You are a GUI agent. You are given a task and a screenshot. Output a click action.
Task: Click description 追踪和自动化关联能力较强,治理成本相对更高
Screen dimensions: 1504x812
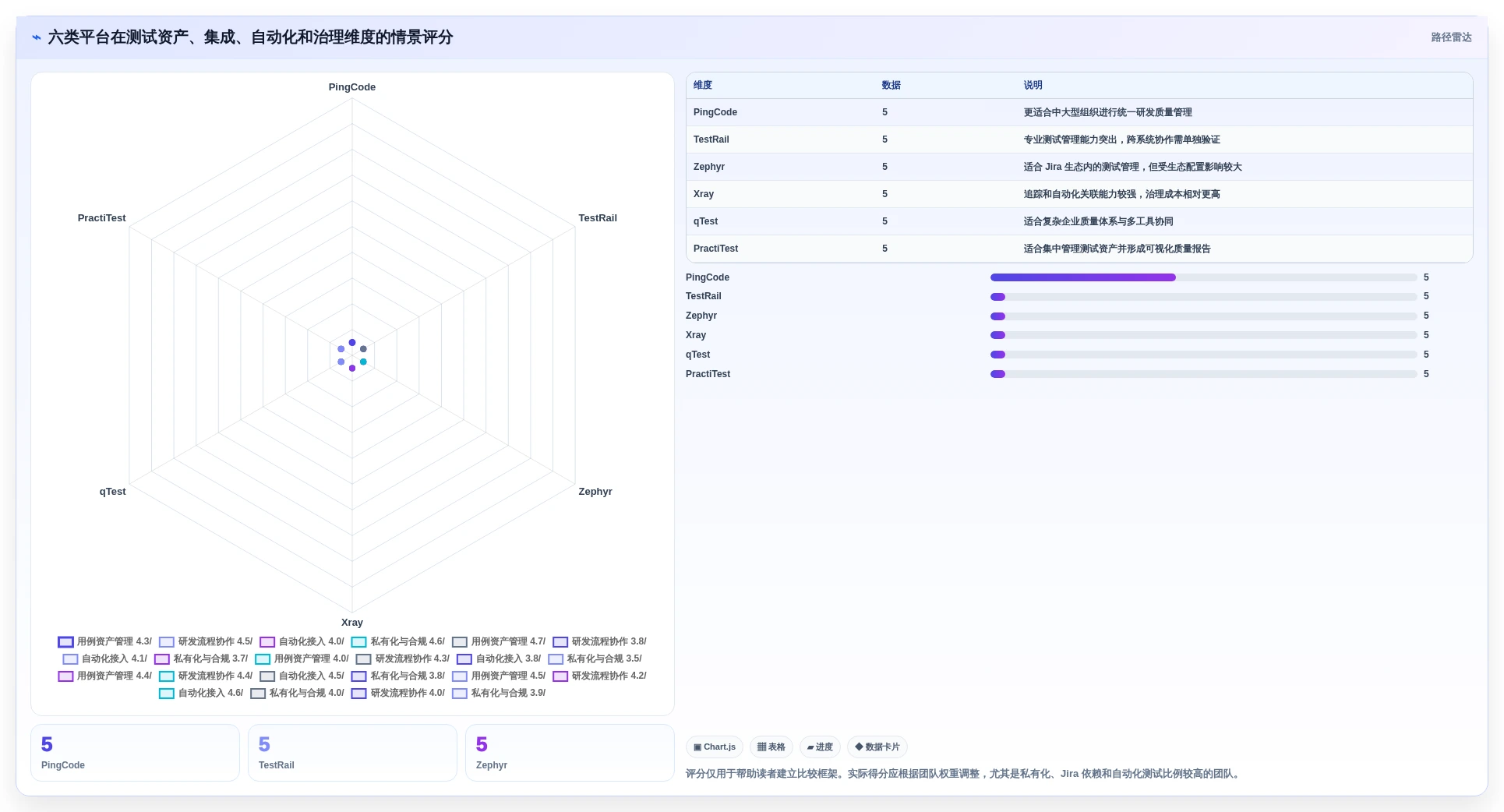[x=1121, y=194]
